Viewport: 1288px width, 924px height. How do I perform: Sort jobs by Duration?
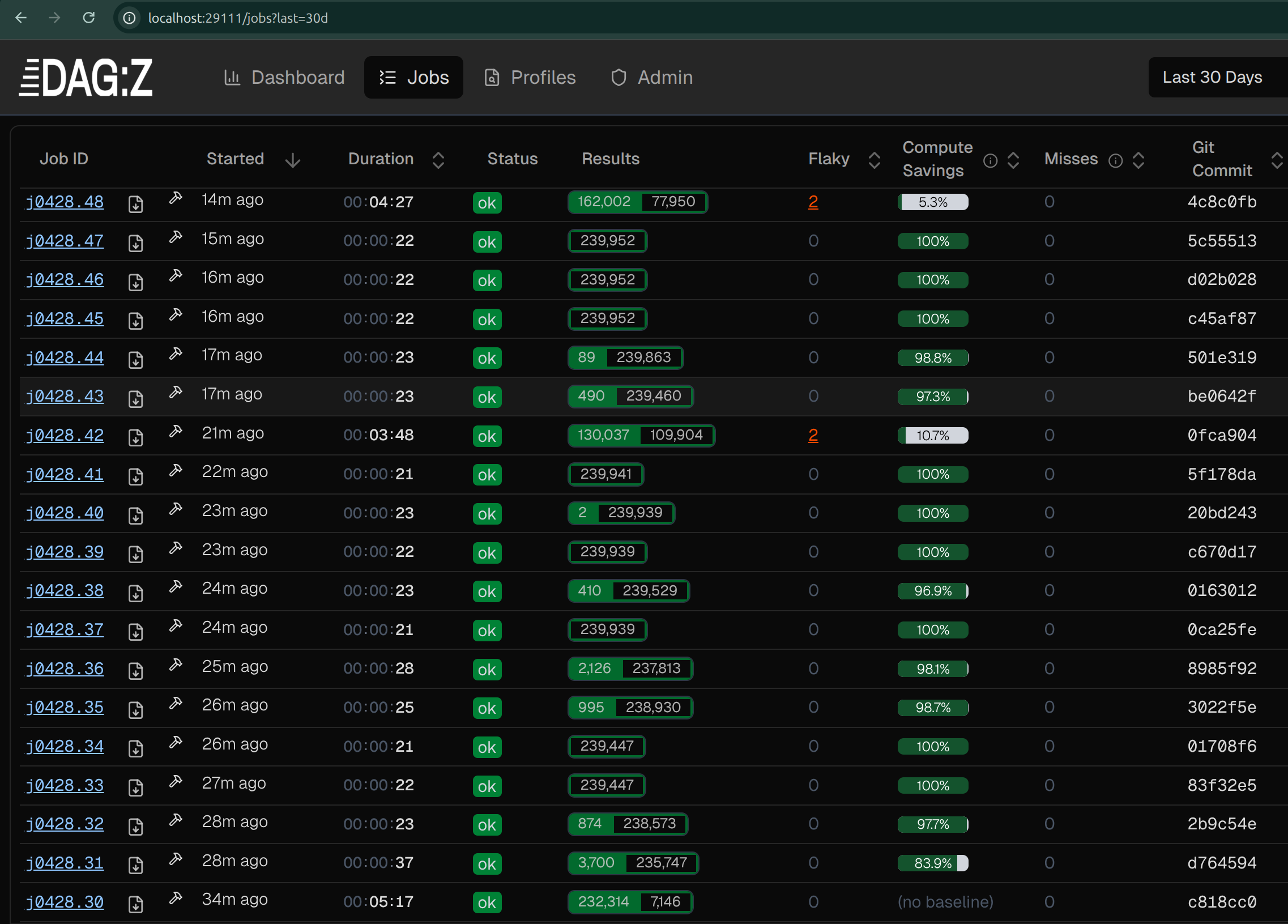pos(438,160)
